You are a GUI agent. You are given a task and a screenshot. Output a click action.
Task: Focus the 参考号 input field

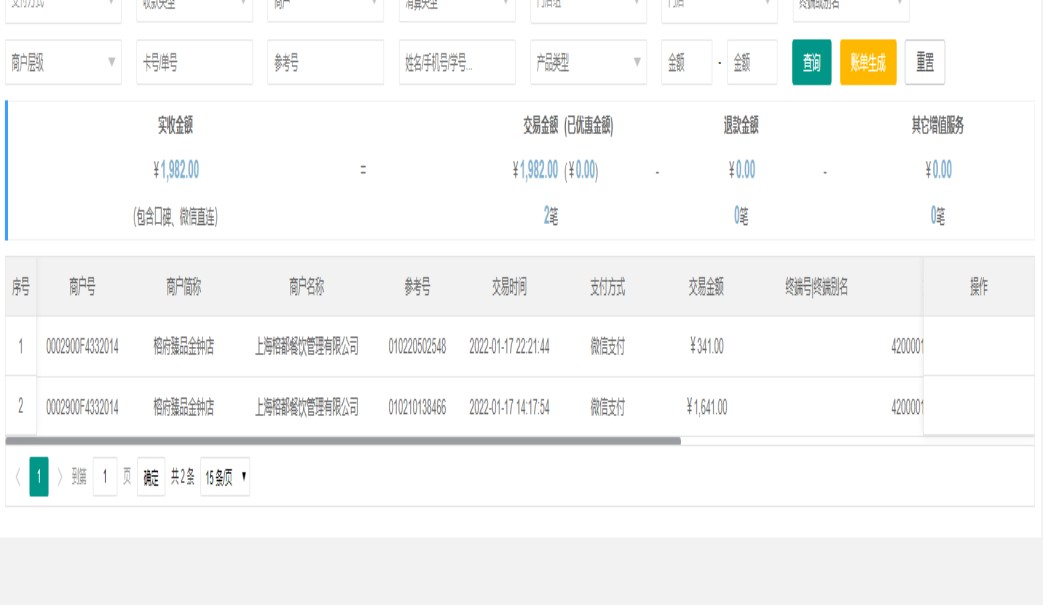[325, 63]
